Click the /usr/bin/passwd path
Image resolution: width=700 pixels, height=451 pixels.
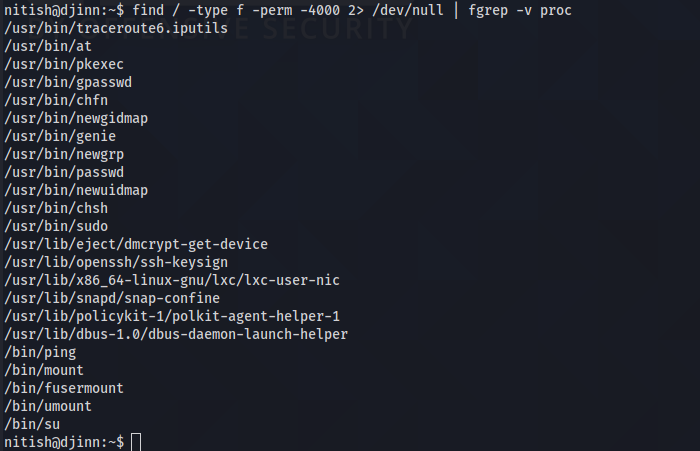64,172
